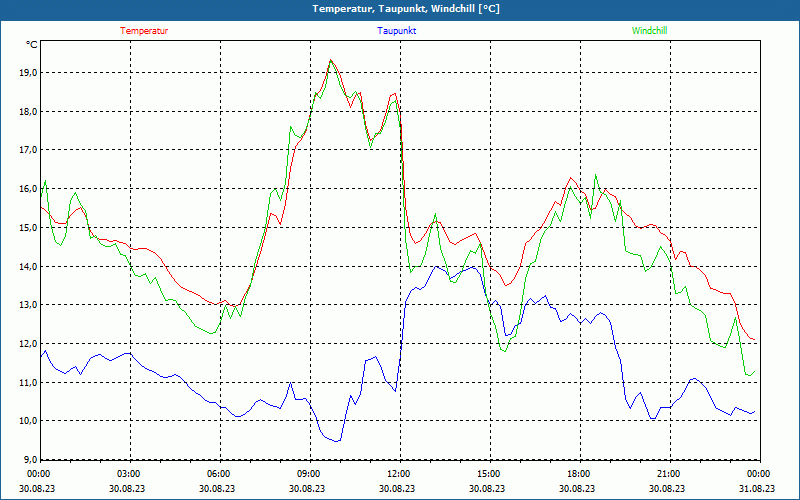Click the 14,0 y-axis label
The width and height of the screenshot is (800, 500).
click(x=29, y=266)
